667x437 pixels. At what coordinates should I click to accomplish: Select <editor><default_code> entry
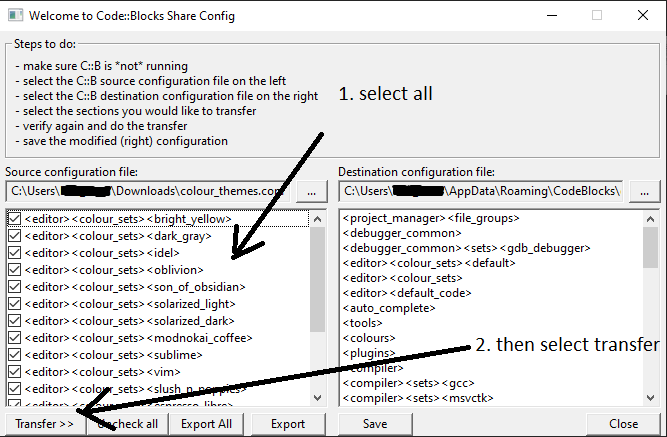point(407,293)
